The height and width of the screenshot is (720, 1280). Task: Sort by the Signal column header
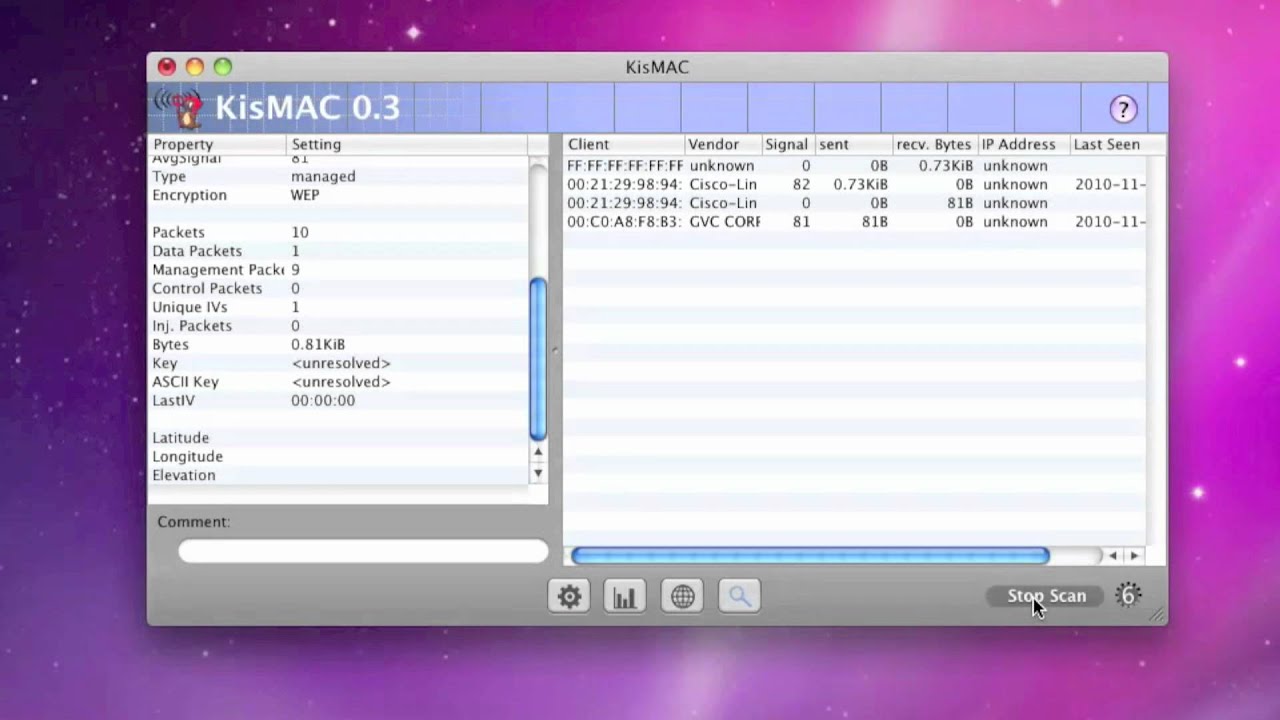pyautogui.click(x=788, y=144)
